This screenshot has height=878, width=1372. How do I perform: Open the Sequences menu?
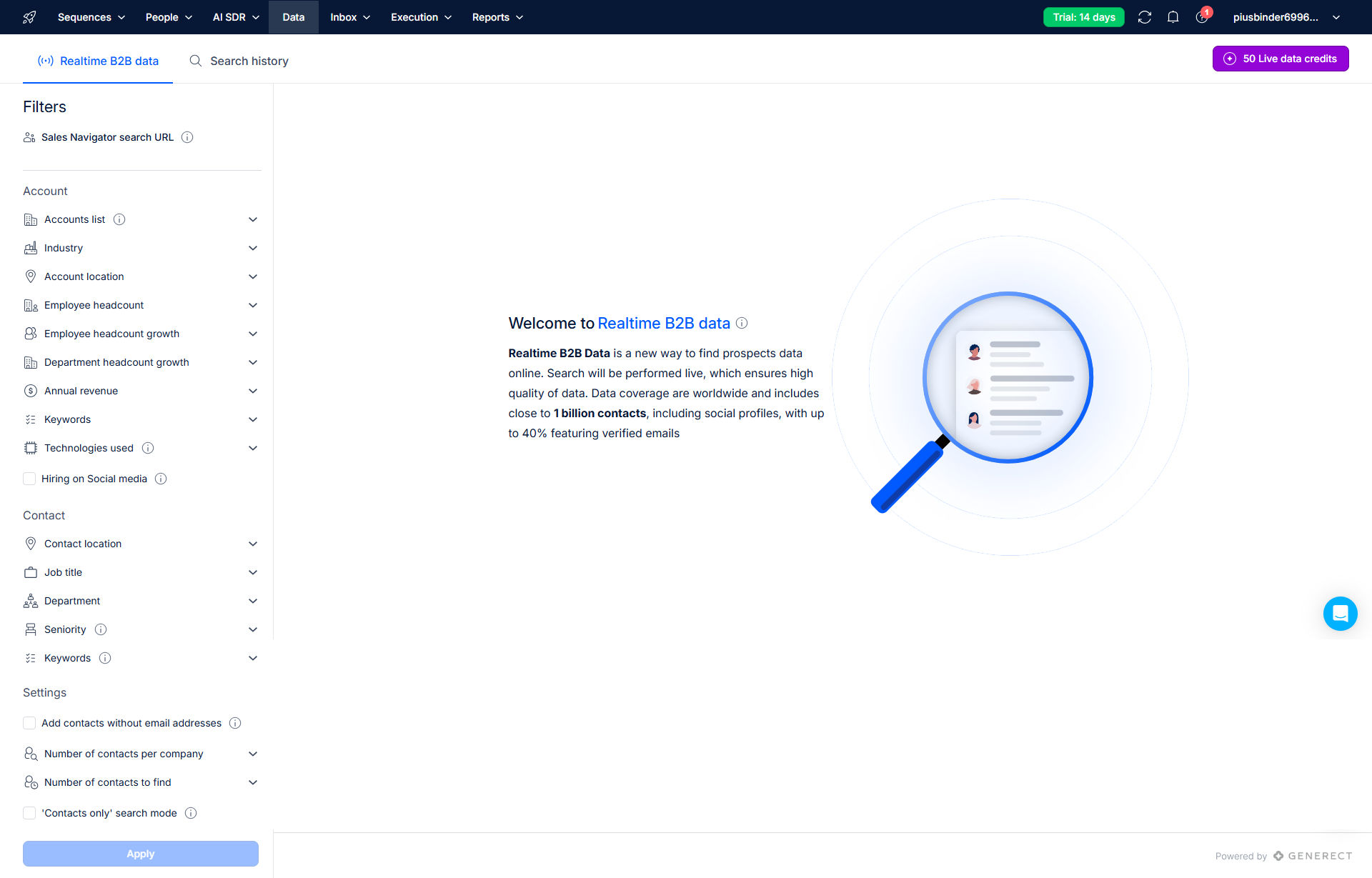[91, 17]
